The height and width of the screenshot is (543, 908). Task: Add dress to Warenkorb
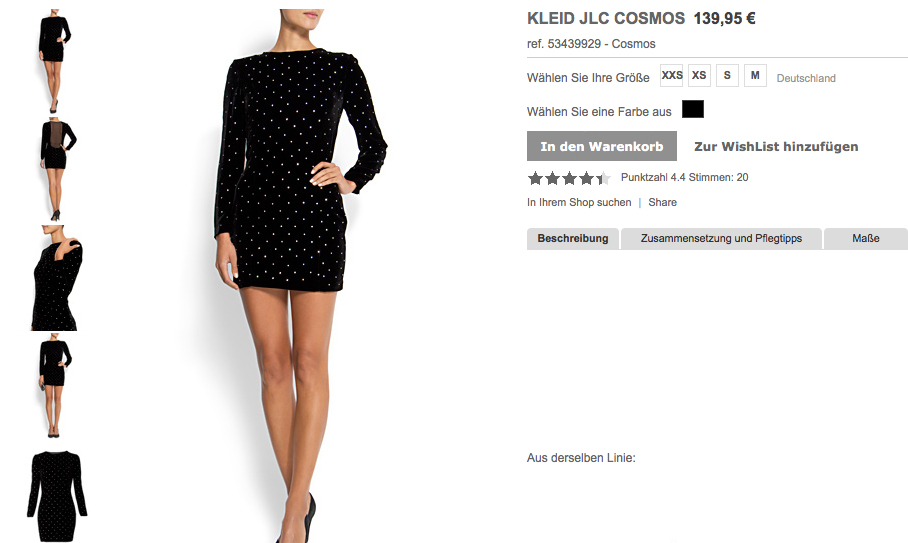[x=602, y=146]
